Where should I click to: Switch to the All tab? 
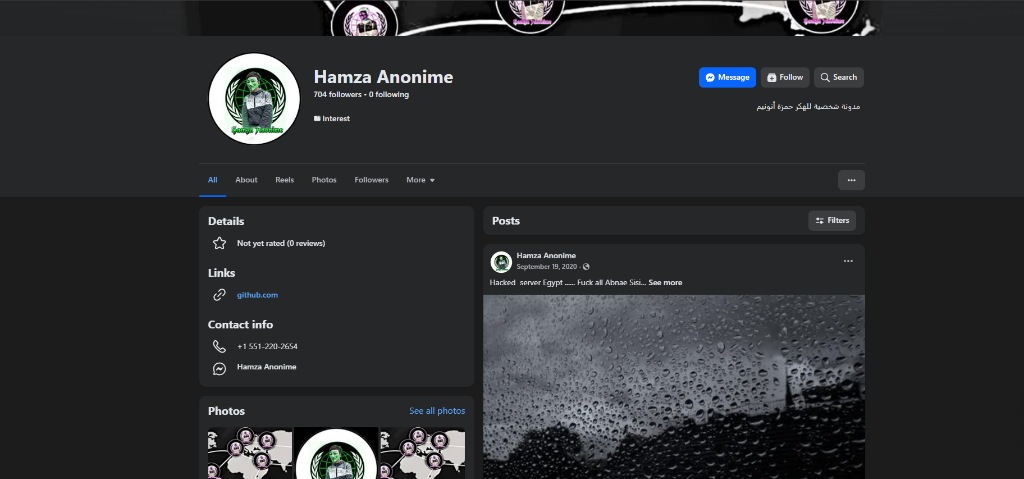[x=213, y=180]
